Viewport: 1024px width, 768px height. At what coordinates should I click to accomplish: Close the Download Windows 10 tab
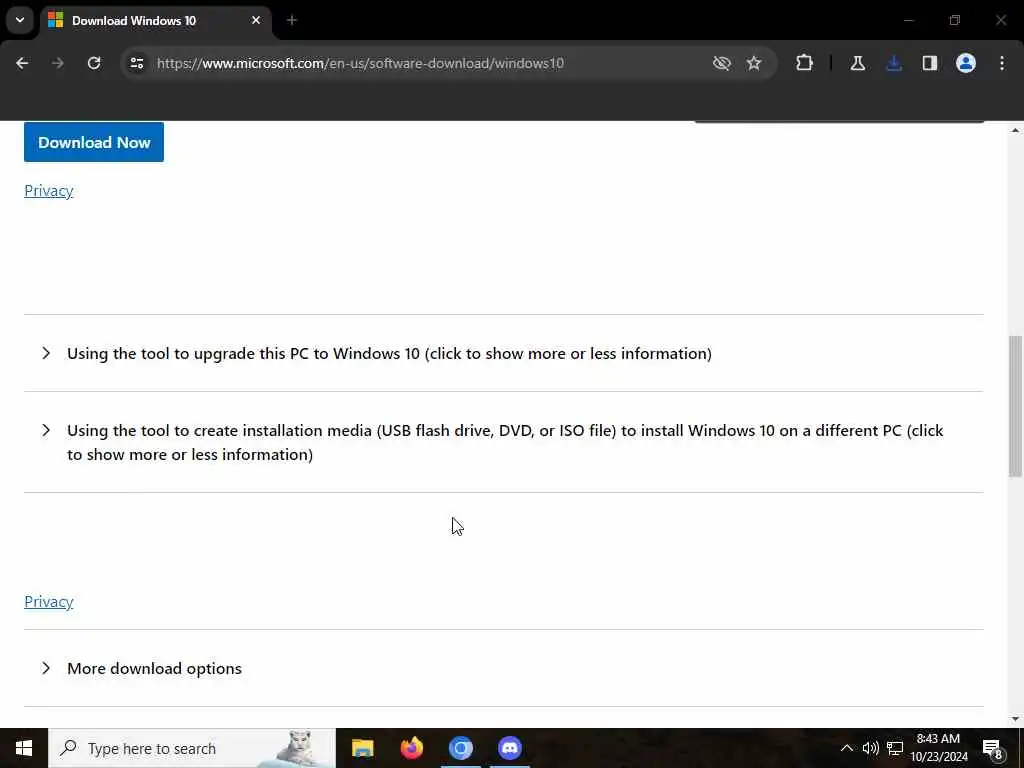click(x=256, y=20)
